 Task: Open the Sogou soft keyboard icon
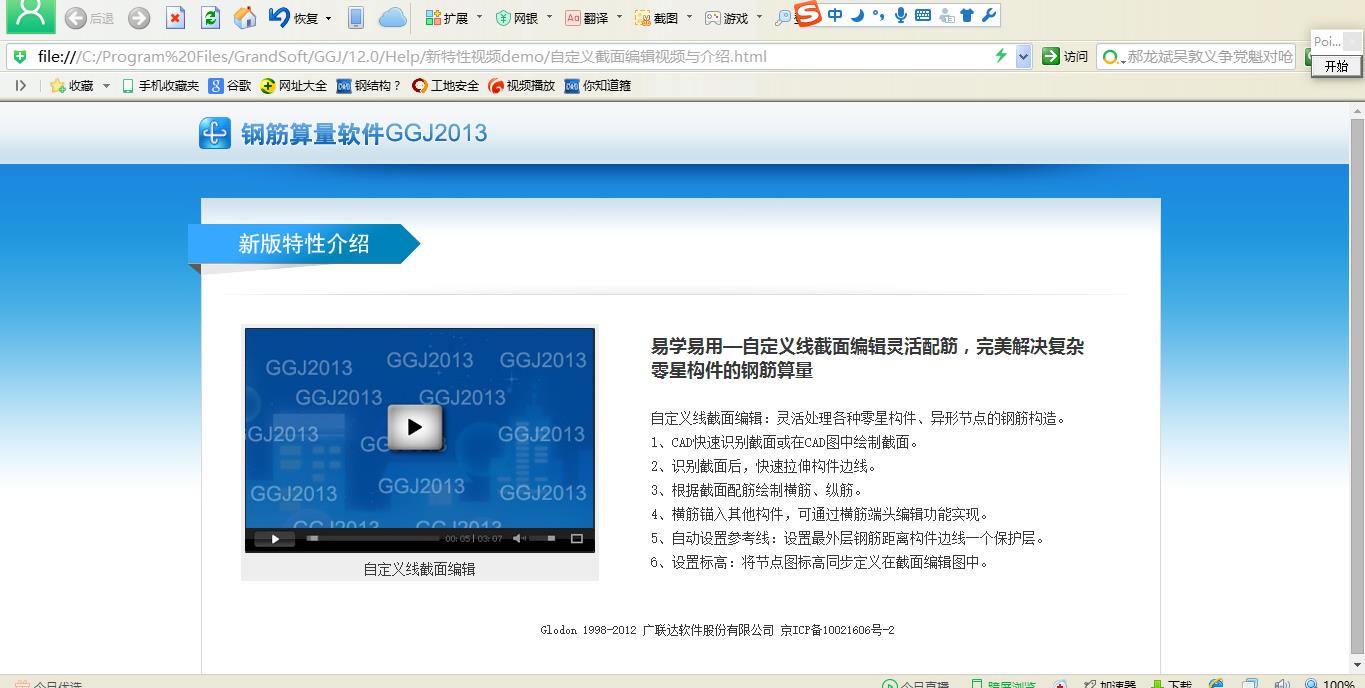(x=923, y=15)
